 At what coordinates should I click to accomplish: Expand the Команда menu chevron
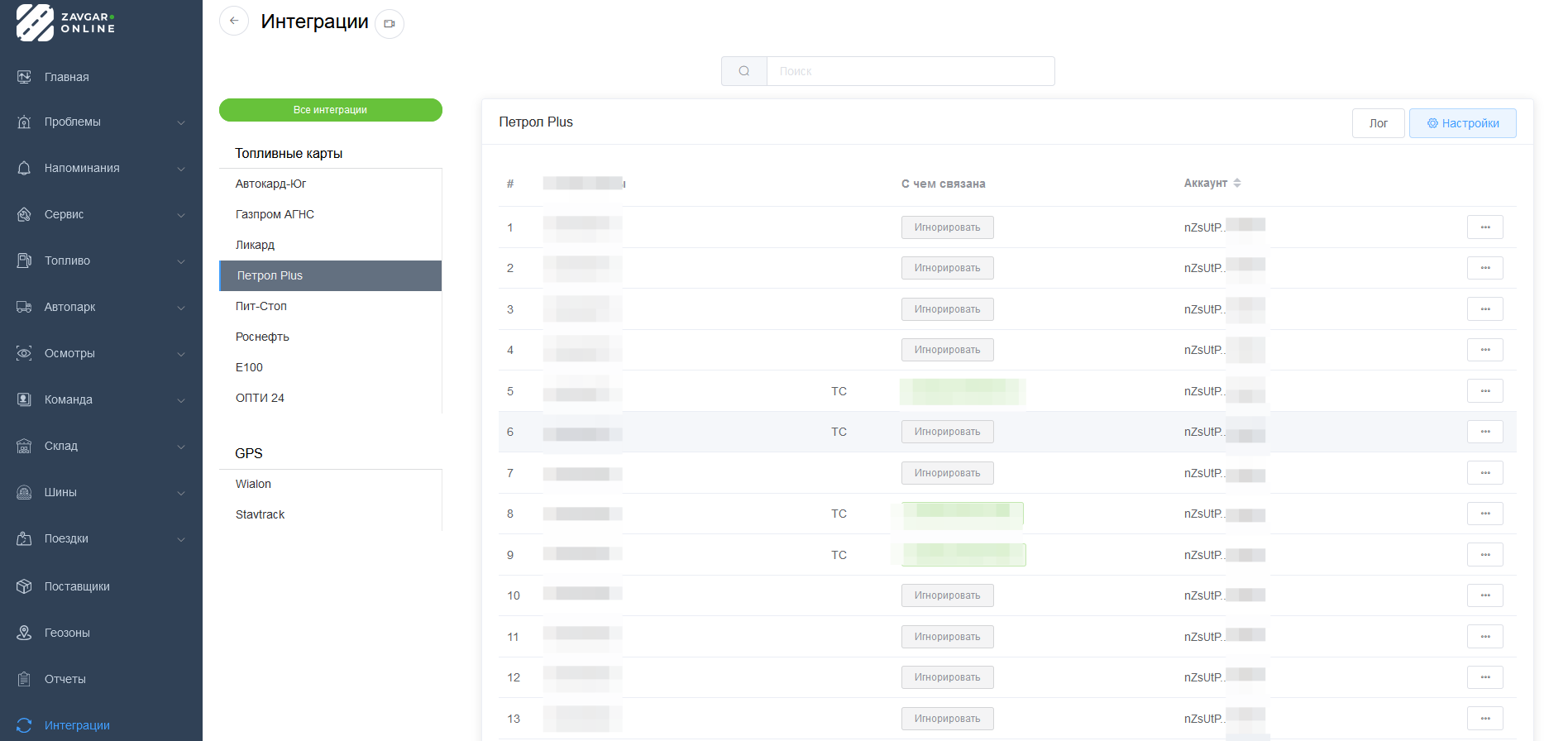click(181, 400)
